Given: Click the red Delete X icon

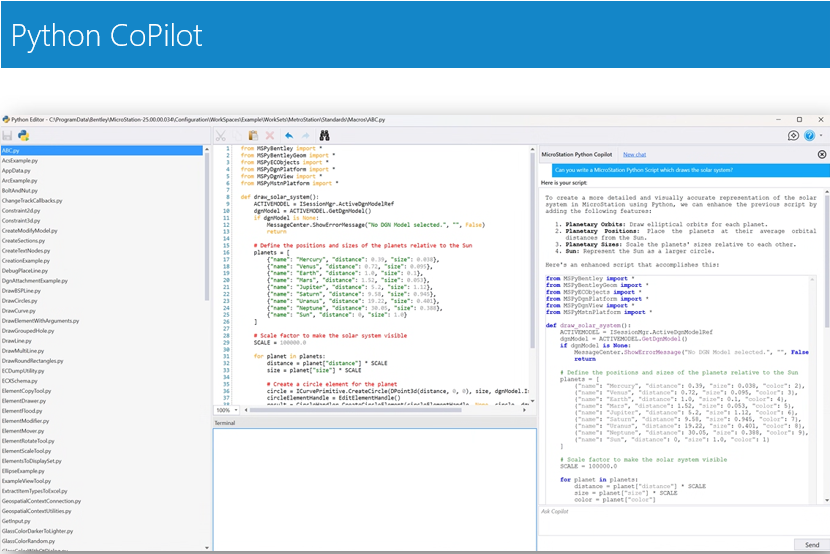Looking at the screenshot, I should 269,135.
